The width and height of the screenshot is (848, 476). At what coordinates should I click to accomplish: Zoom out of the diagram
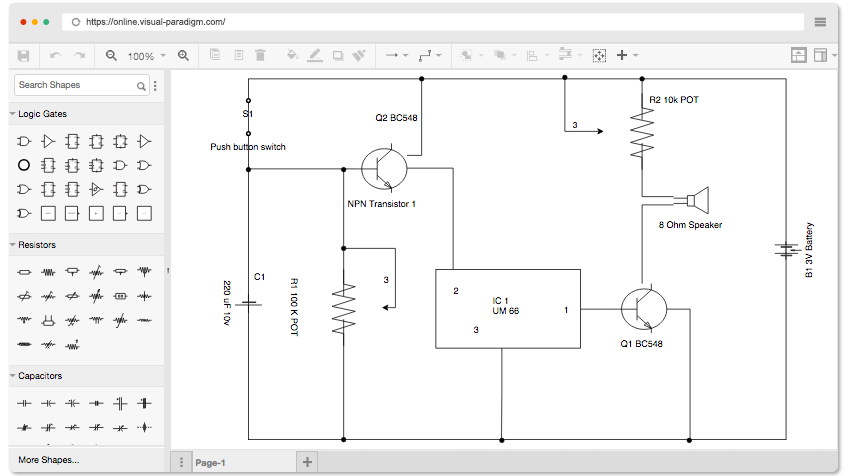[111, 55]
